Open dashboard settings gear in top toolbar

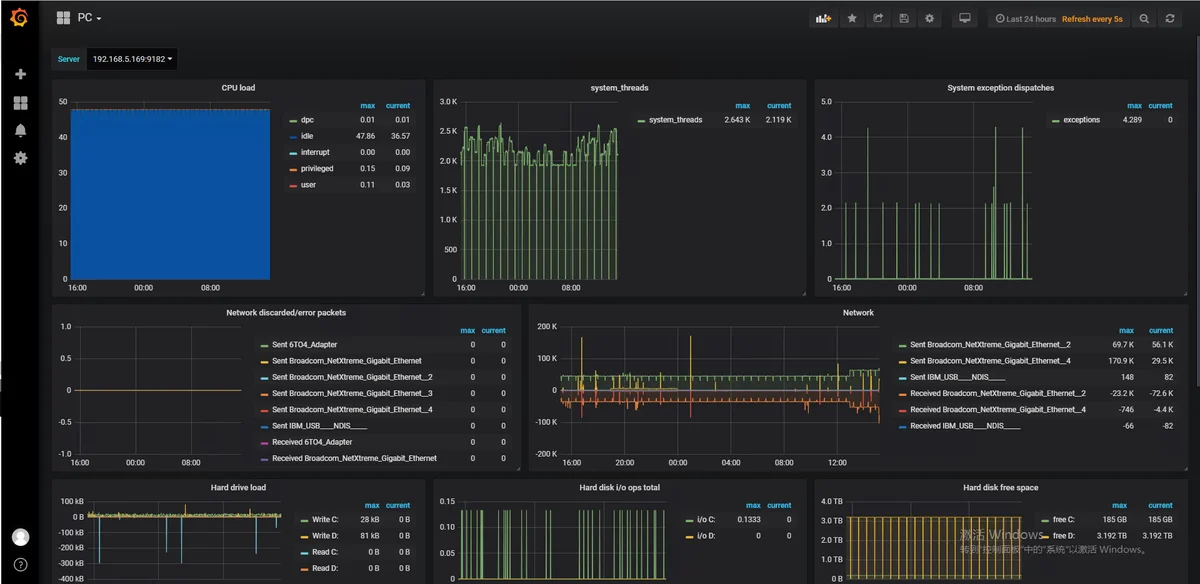(930, 19)
